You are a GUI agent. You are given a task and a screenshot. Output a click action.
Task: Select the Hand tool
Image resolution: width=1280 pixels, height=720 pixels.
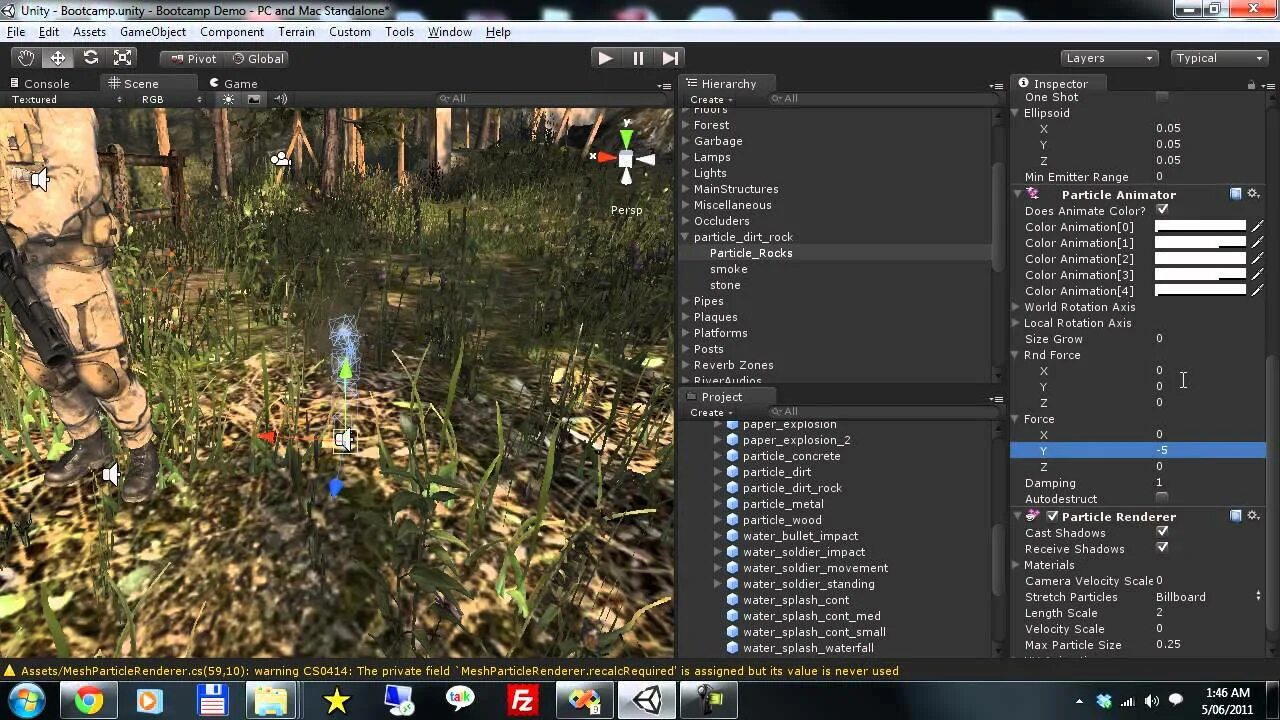pos(26,58)
